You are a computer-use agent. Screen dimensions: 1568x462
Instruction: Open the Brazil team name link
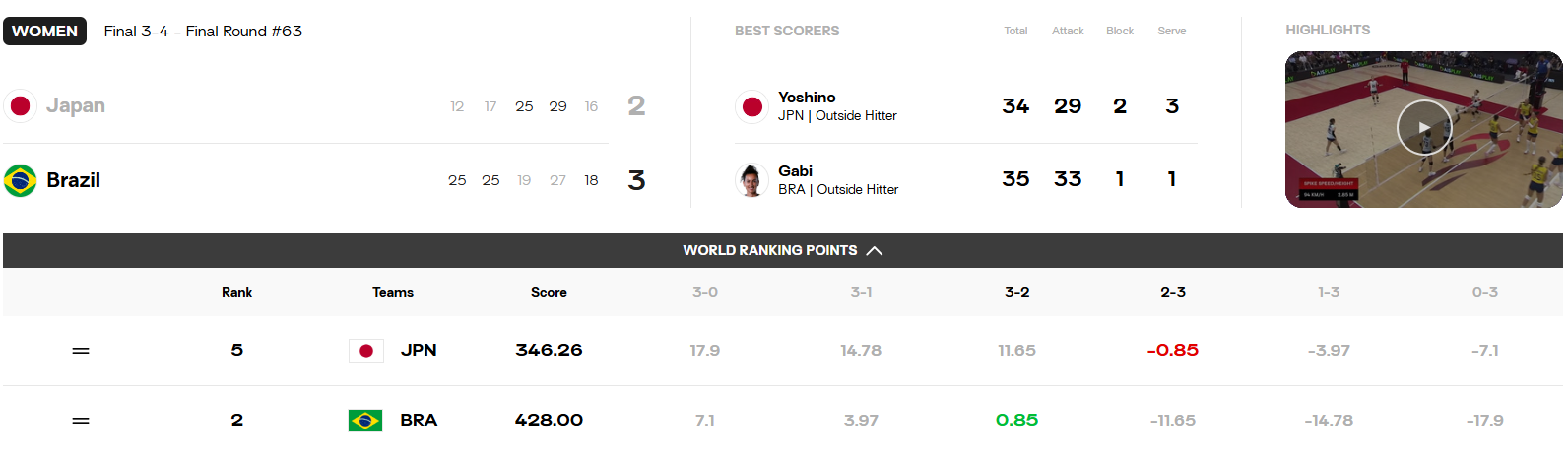pyautogui.click(x=73, y=180)
